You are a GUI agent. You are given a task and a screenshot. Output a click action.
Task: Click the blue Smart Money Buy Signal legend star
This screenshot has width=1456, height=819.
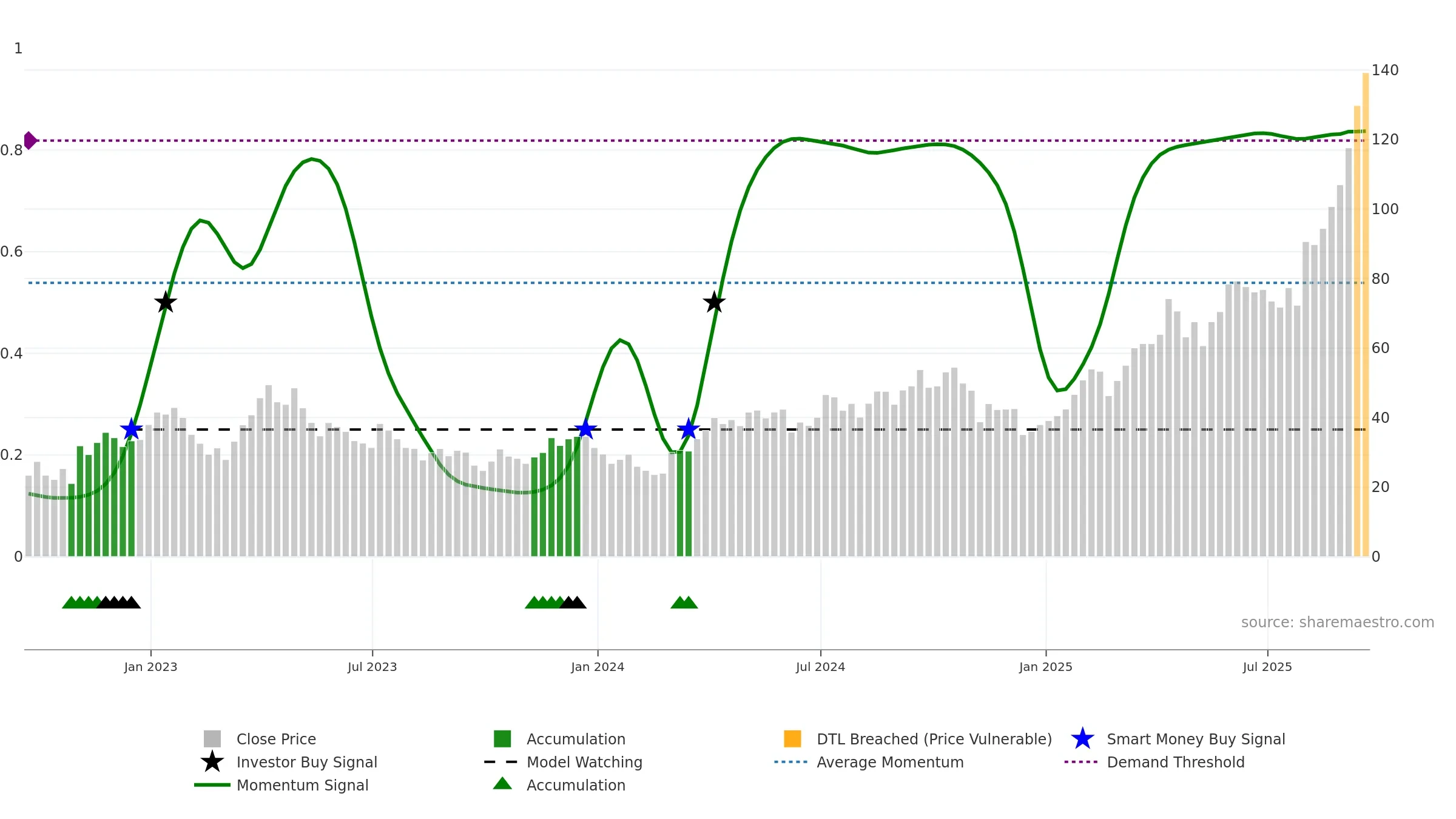click(1082, 739)
